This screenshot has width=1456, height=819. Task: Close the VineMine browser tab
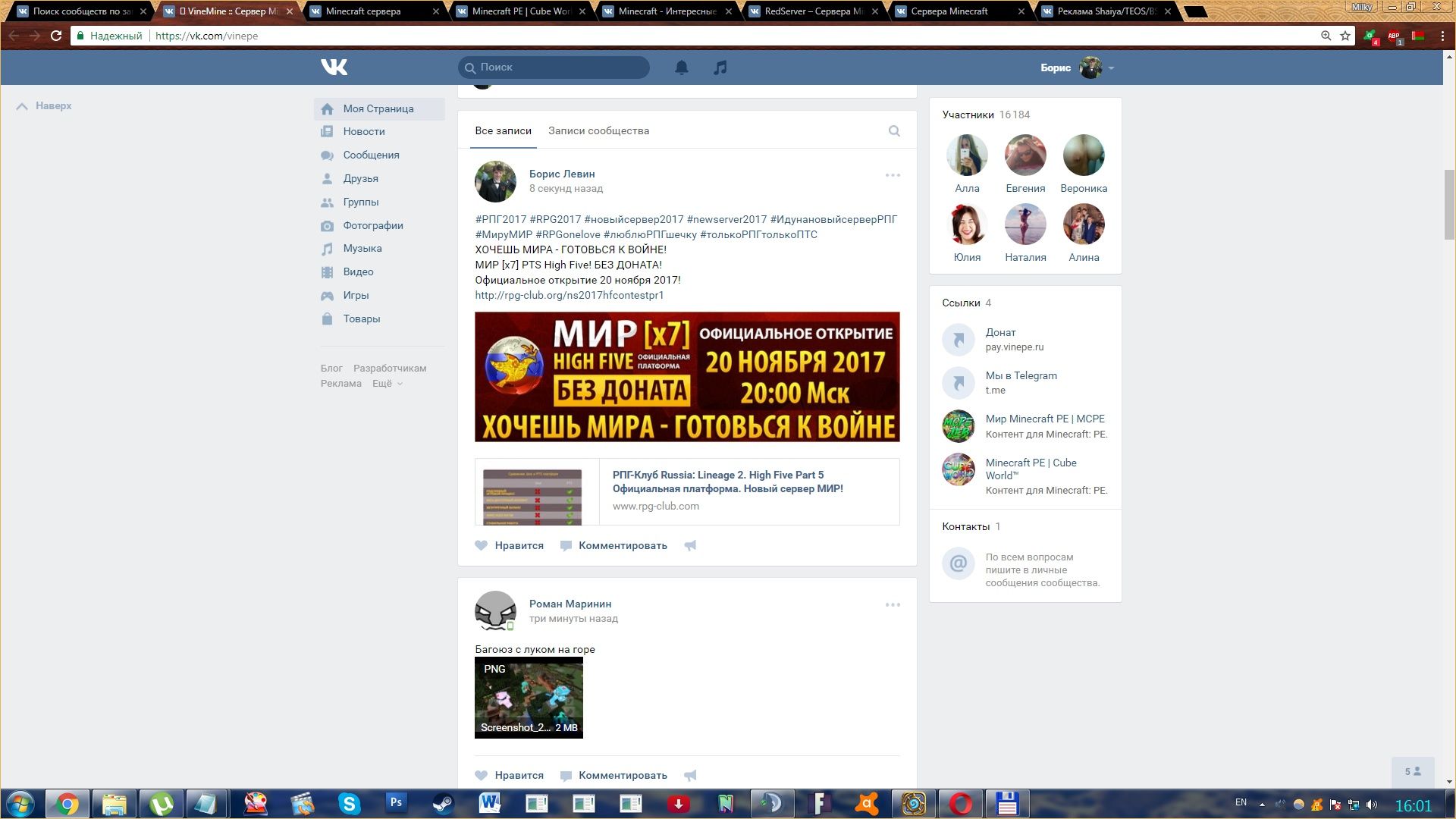pyautogui.click(x=289, y=11)
